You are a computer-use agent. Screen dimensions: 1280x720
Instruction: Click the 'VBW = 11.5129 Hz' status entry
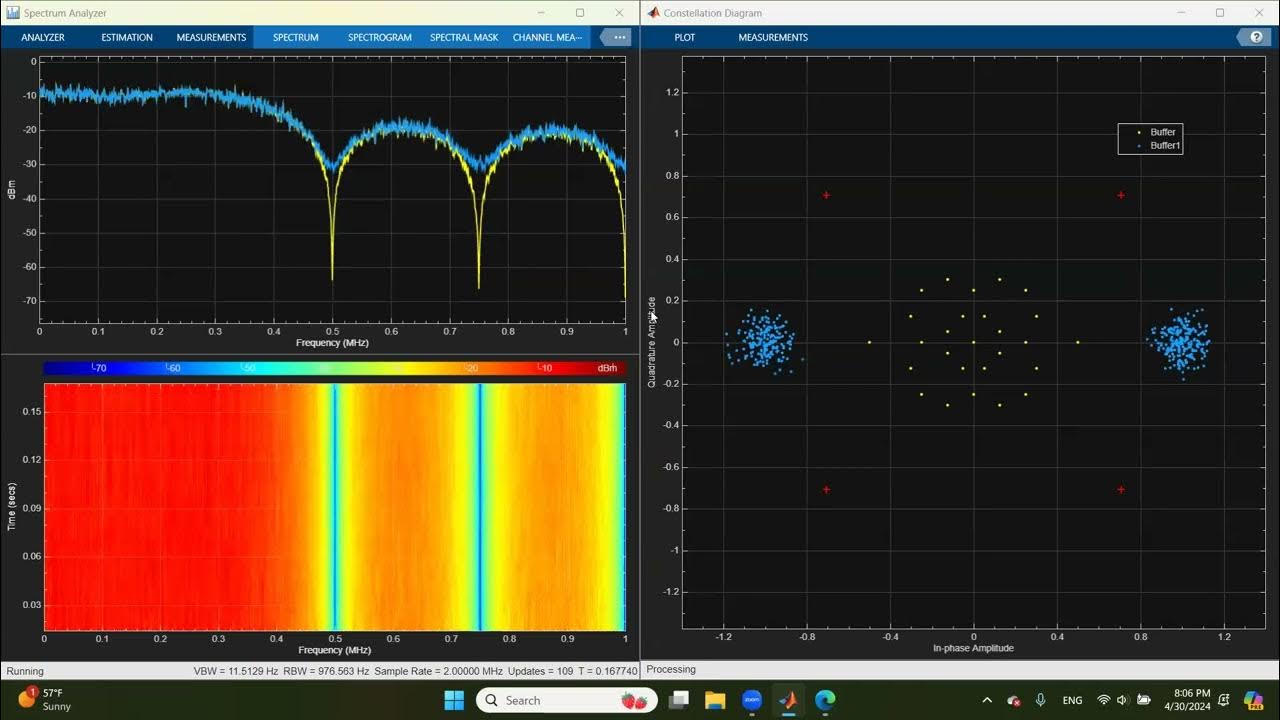[x=236, y=671]
